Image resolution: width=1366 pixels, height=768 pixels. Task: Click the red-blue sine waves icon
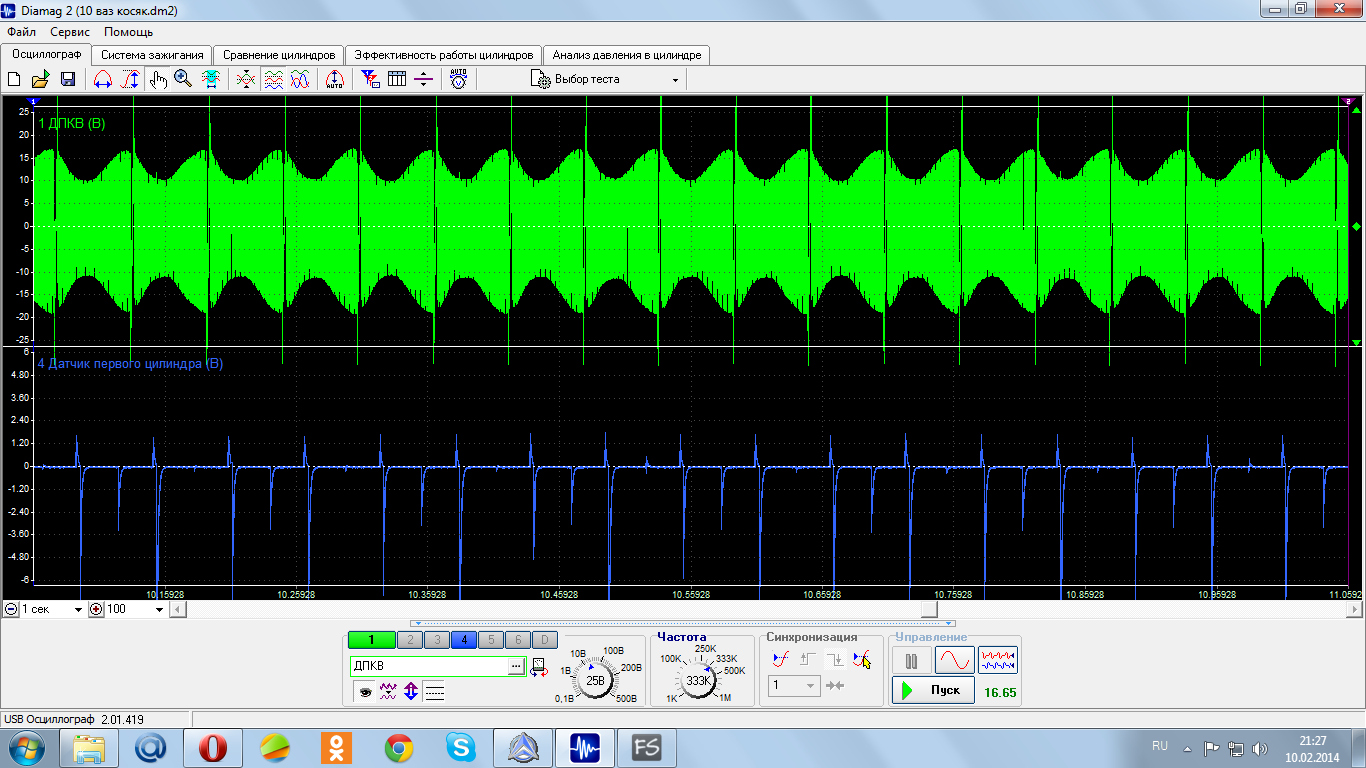click(x=299, y=80)
